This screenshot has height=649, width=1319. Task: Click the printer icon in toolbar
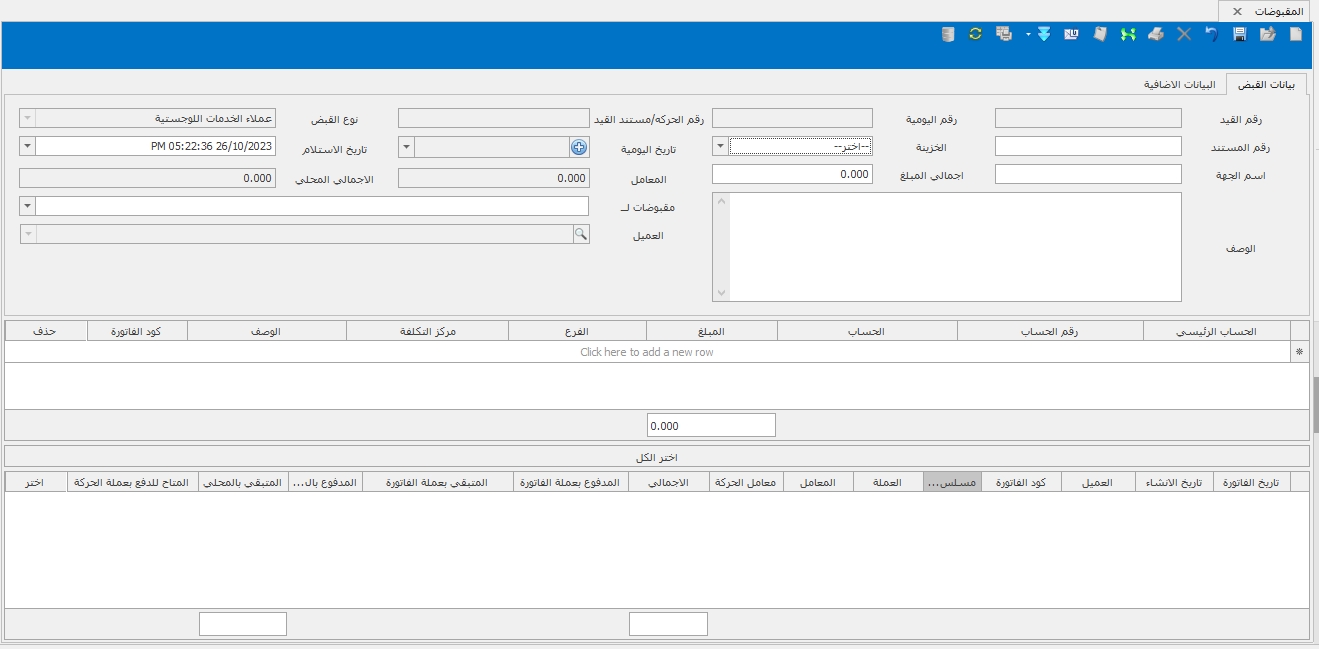[x=1156, y=34]
